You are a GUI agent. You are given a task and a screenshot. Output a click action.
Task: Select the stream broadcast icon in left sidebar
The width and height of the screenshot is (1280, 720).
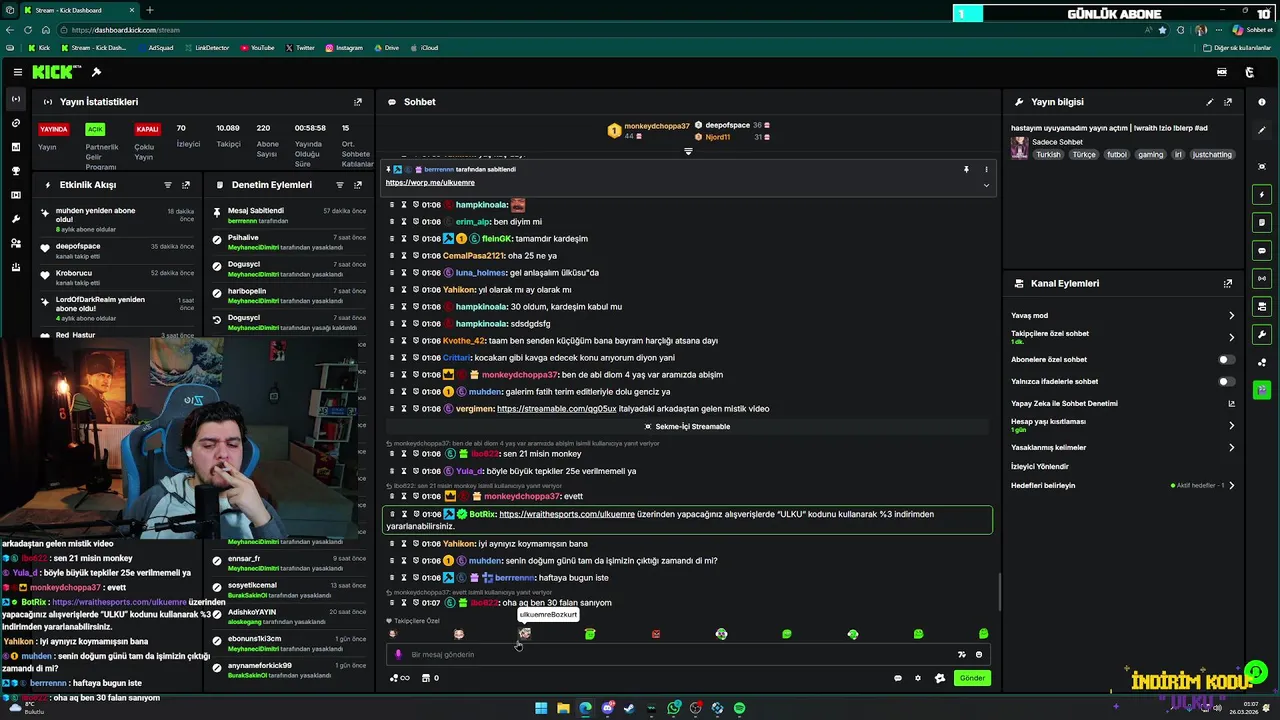[x=16, y=99]
